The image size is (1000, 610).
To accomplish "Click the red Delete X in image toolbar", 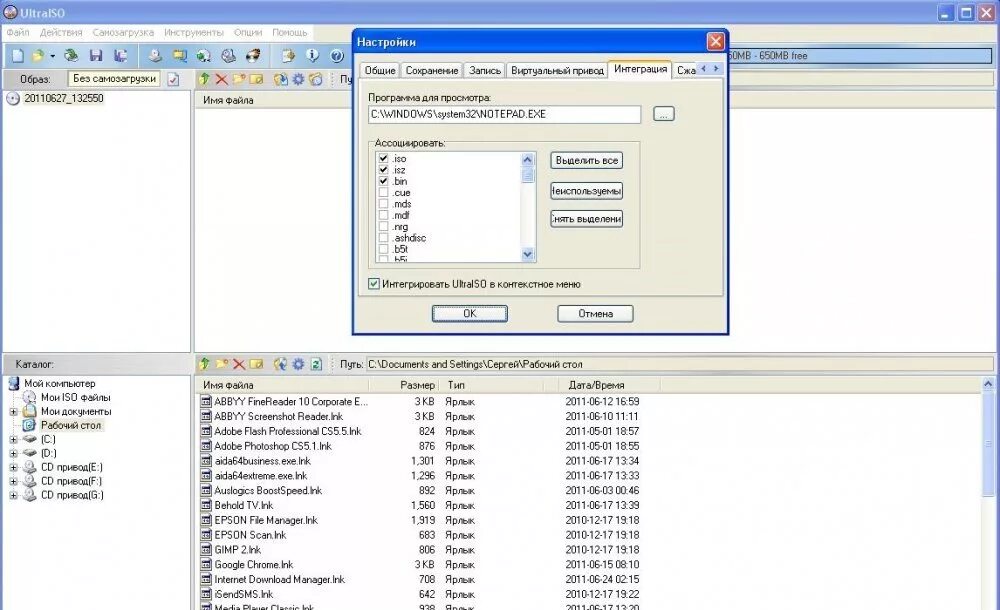I will coord(221,79).
